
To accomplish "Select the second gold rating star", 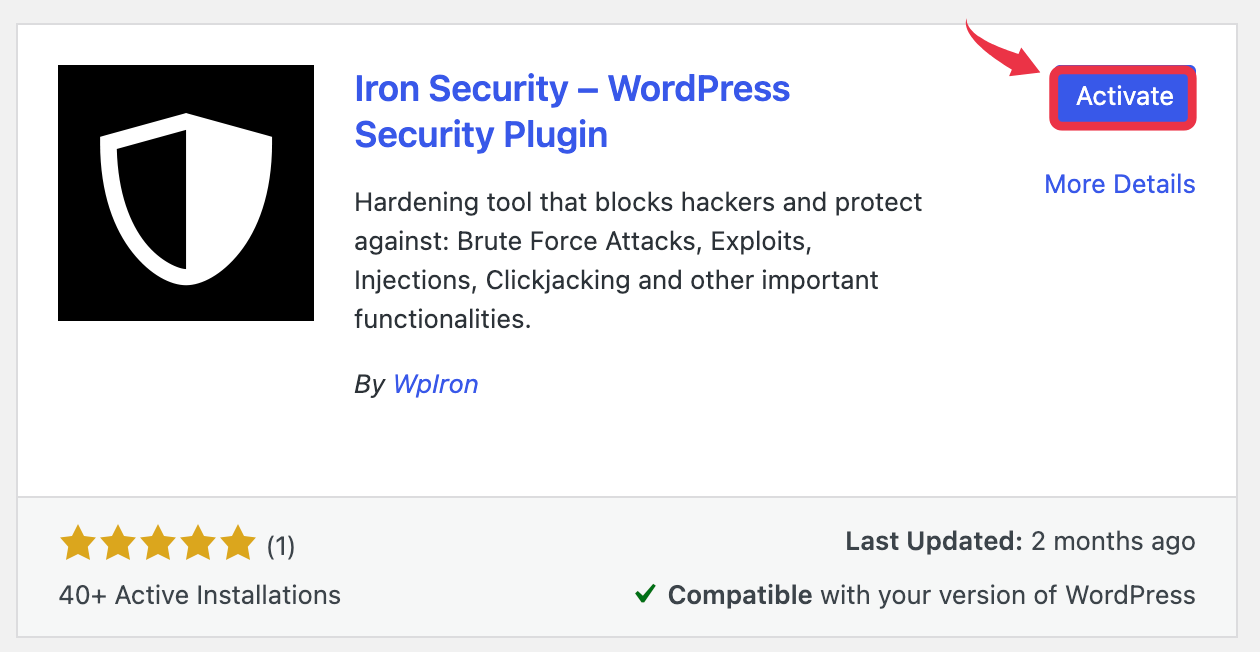I will click(x=118, y=545).
